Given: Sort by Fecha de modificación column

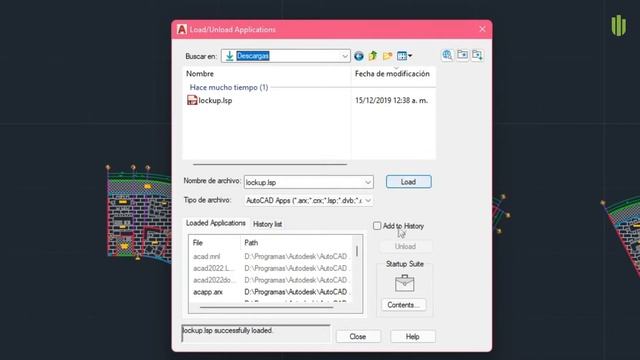Looking at the screenshot, I should pyautogui.click(x=393, y=74).
